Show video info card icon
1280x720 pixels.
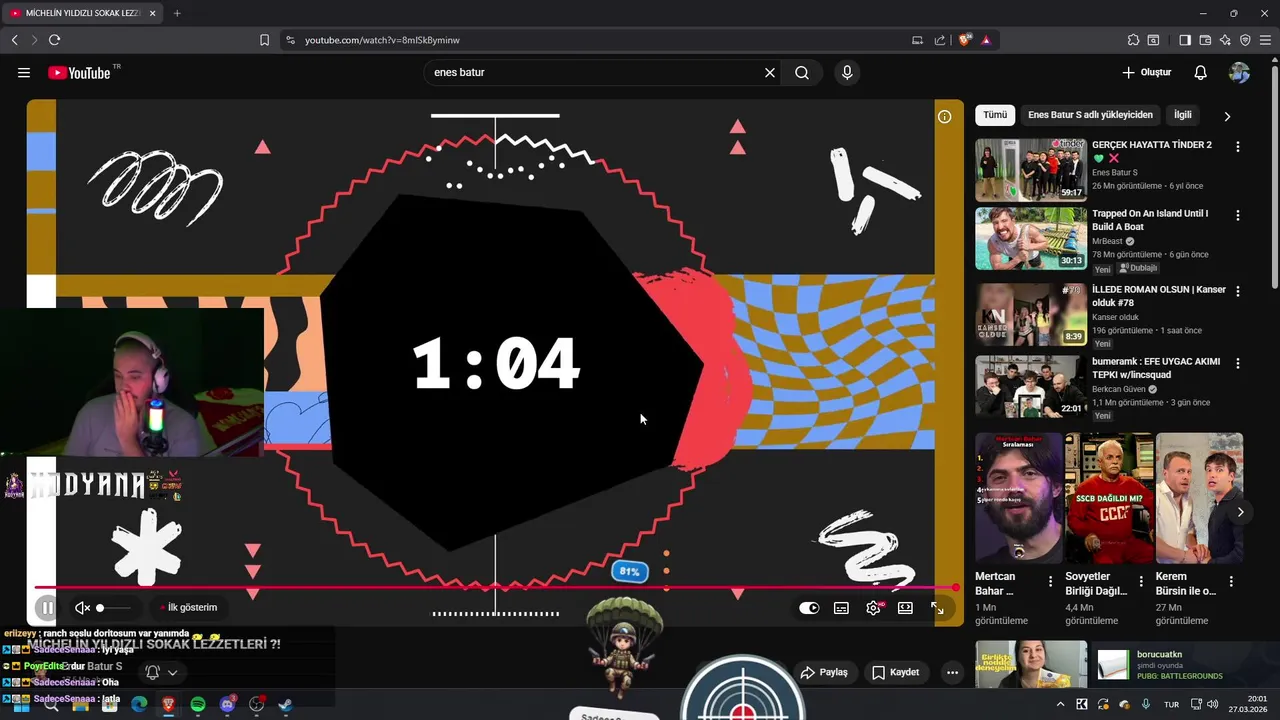pyautogui.click(x=944, y=116)
